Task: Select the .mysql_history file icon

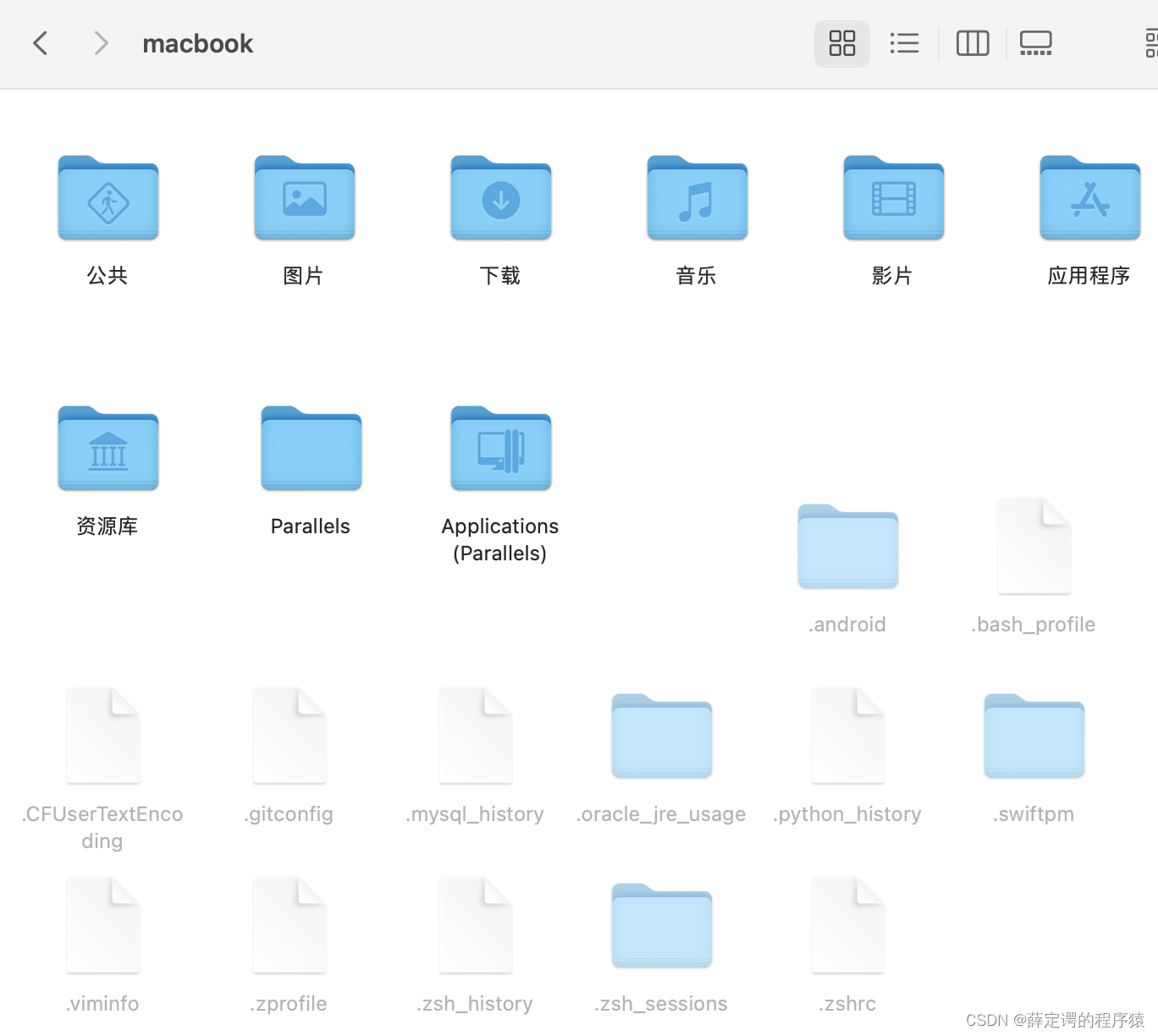Action: coord(476,736)
